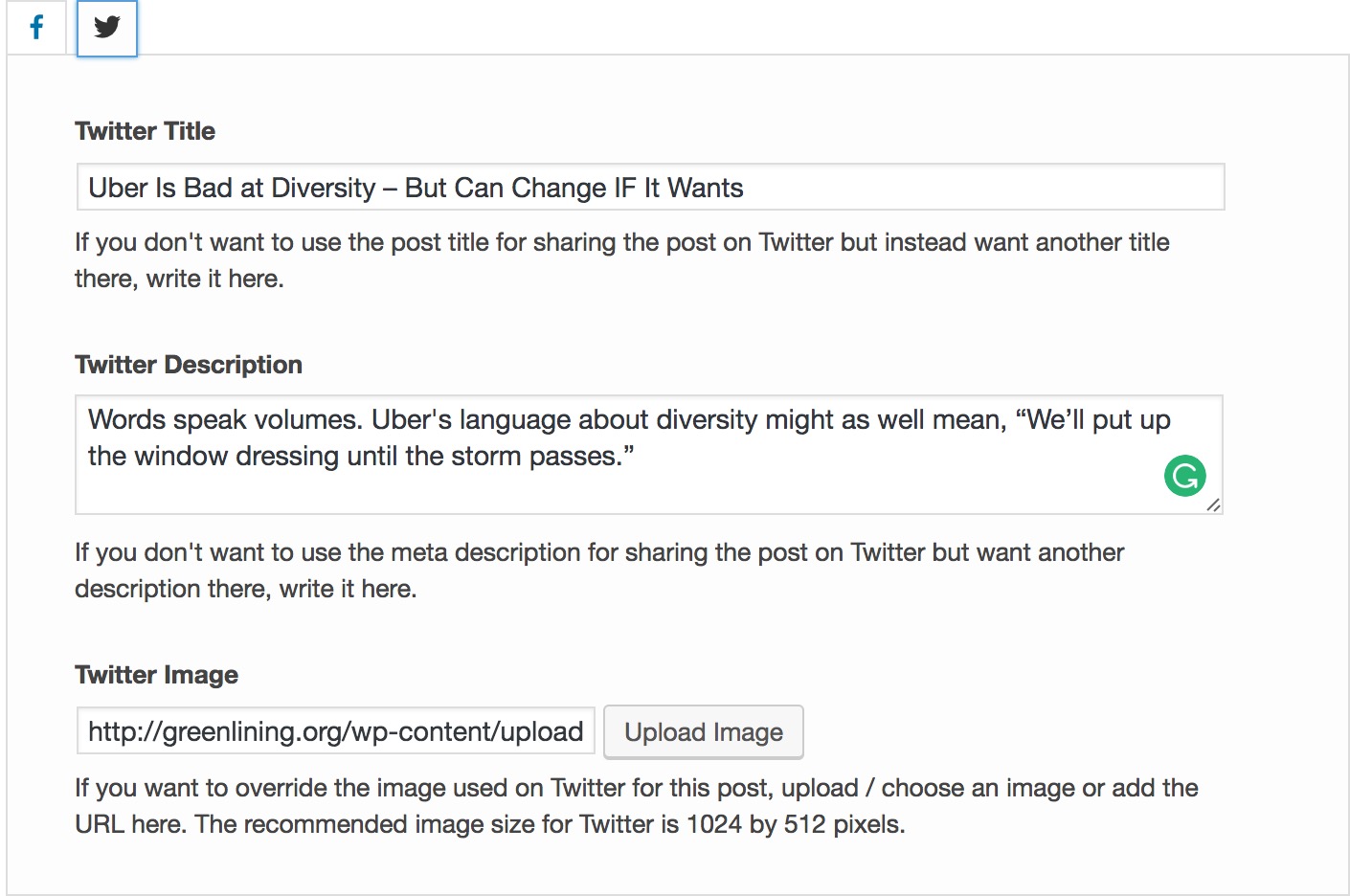Click the Upload Image button
Screen dimensions: 1350x896
coord(704,732)
